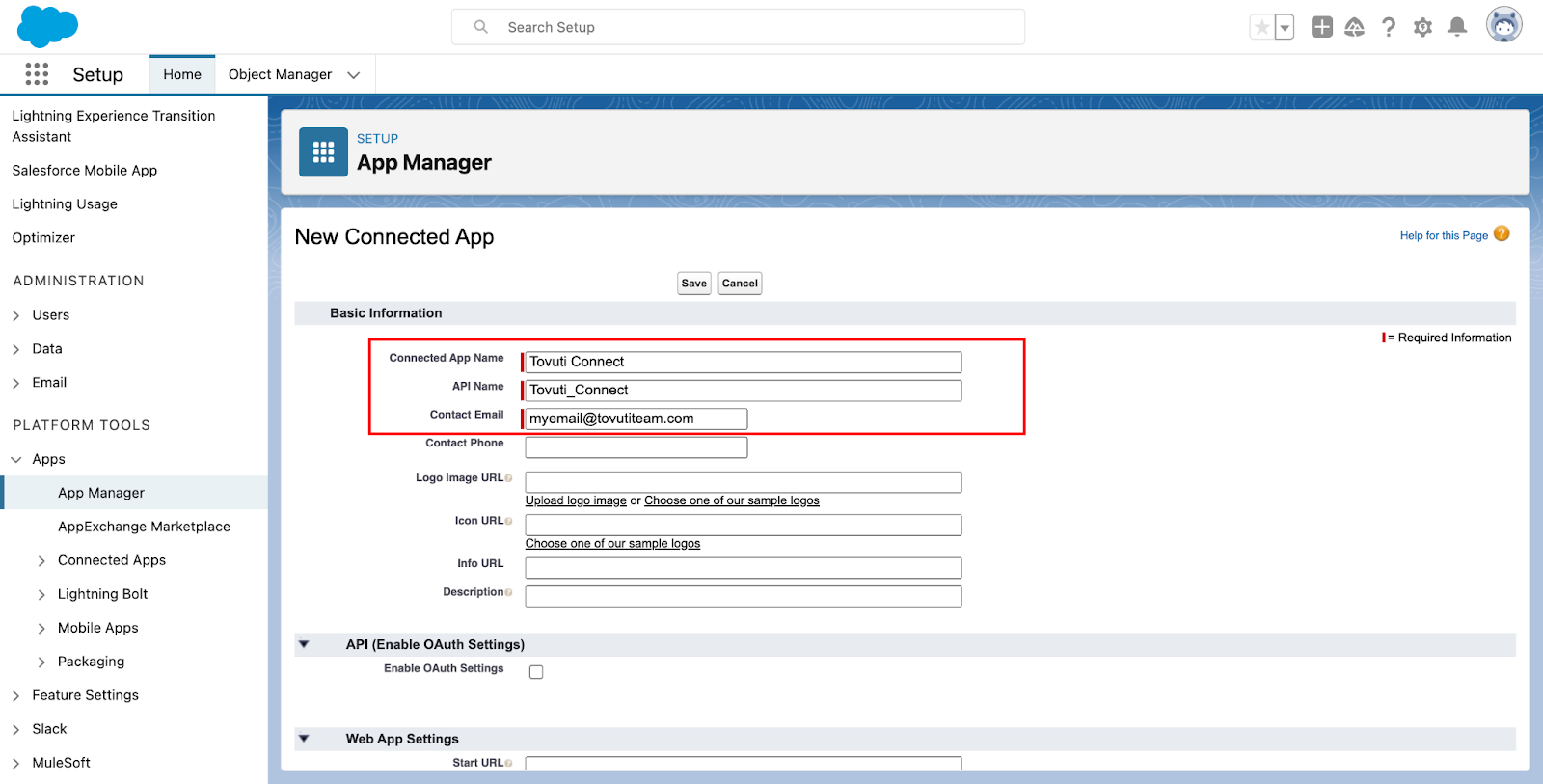The height and width of the screenshot is (784, 1543).
Task: Switch to the Home tab
Action: coord(182,74)
